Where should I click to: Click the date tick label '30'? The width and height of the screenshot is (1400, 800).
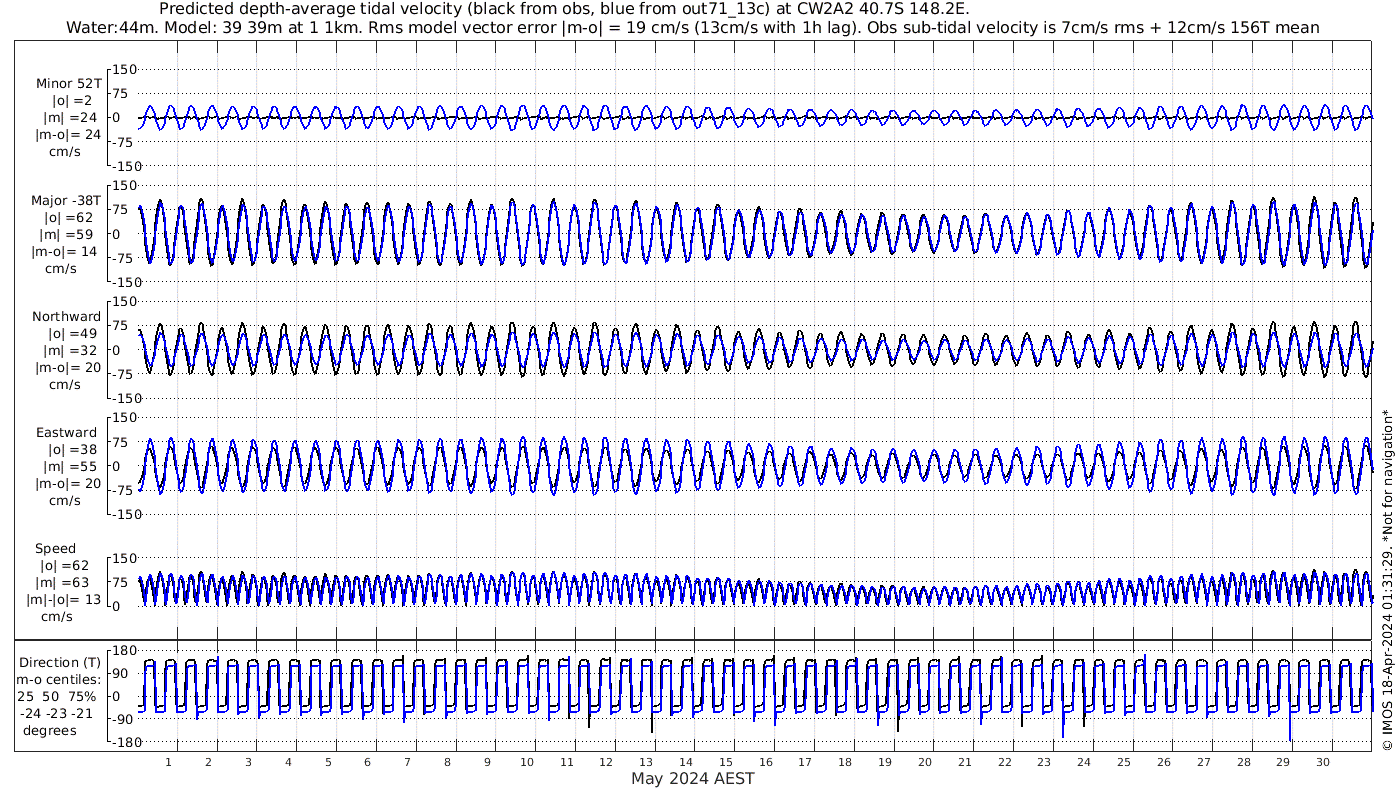pos(1323,762)
